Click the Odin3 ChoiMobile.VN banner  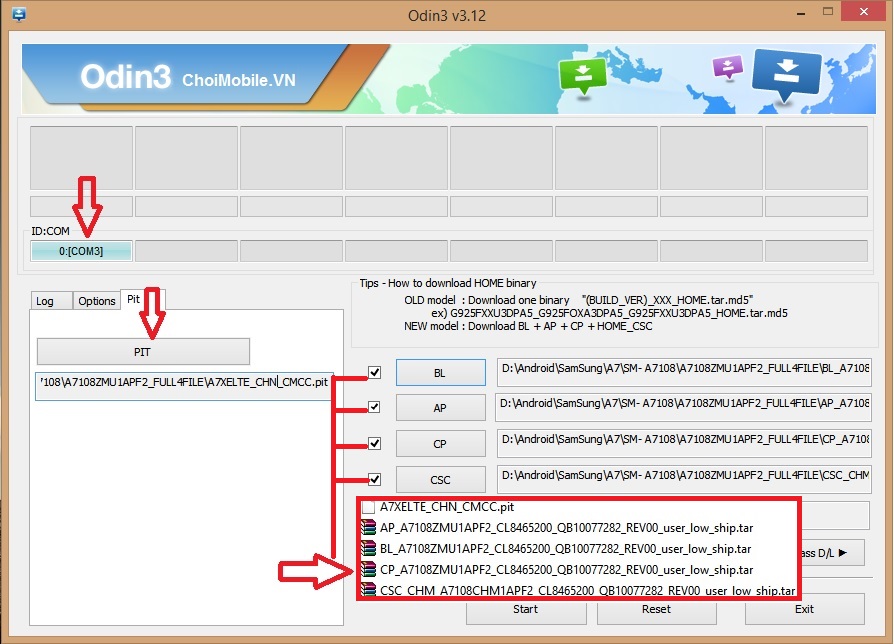click(449, 79)
